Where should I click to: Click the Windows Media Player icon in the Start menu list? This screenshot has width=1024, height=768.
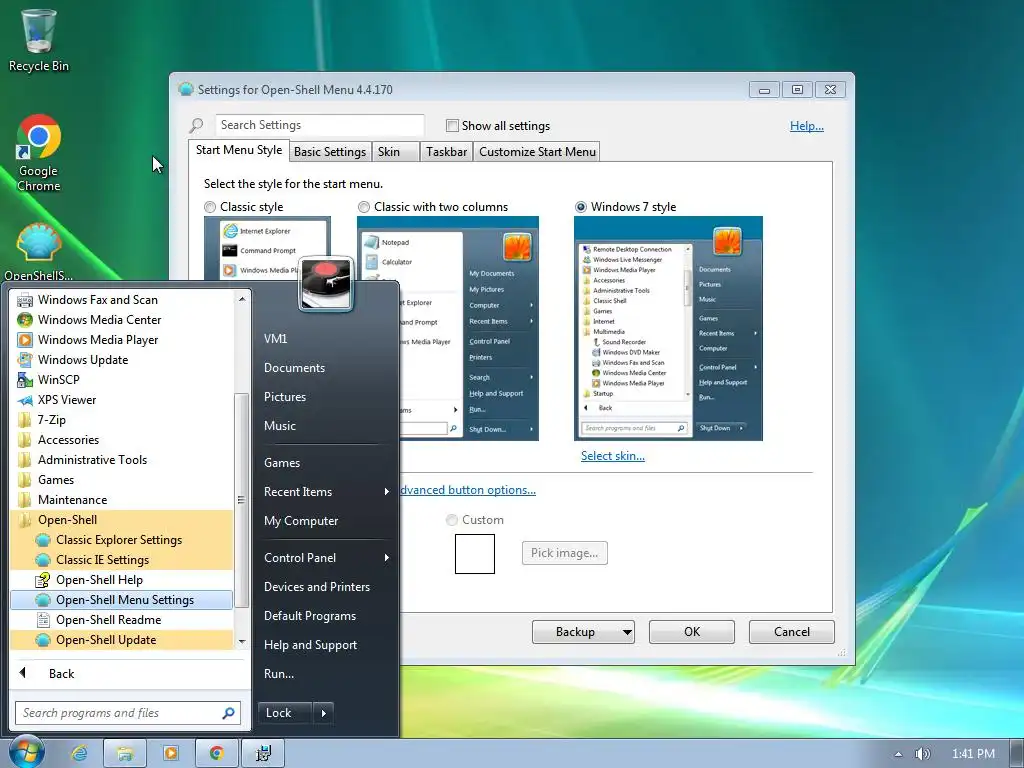[25, 340]
